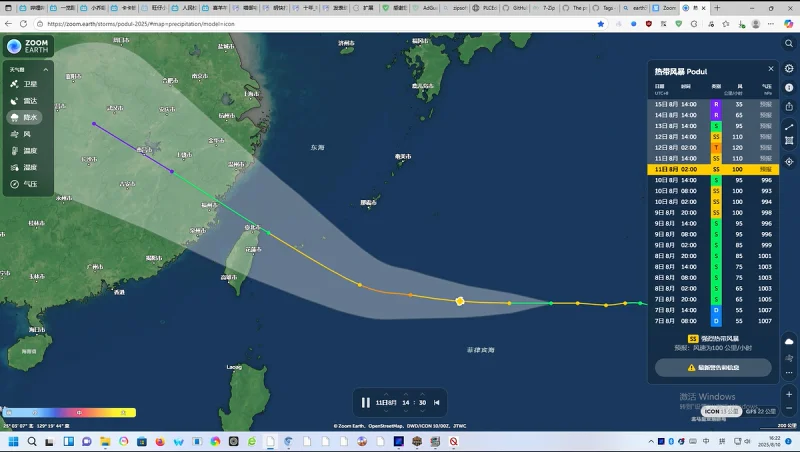
Task: Click the Zoom Earth logo
Action: click(x=27, y=48)
